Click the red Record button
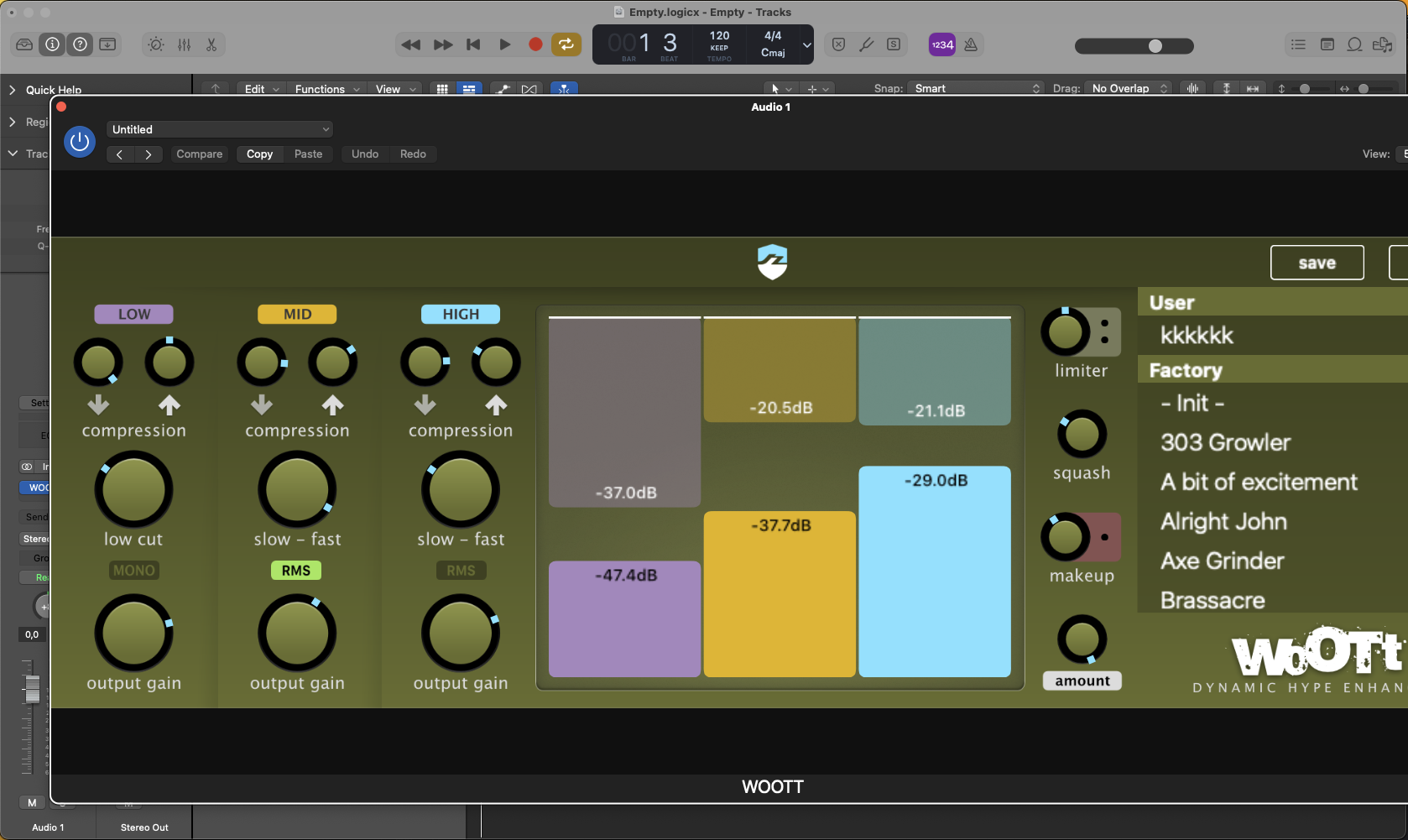 (x=535, y=44)
